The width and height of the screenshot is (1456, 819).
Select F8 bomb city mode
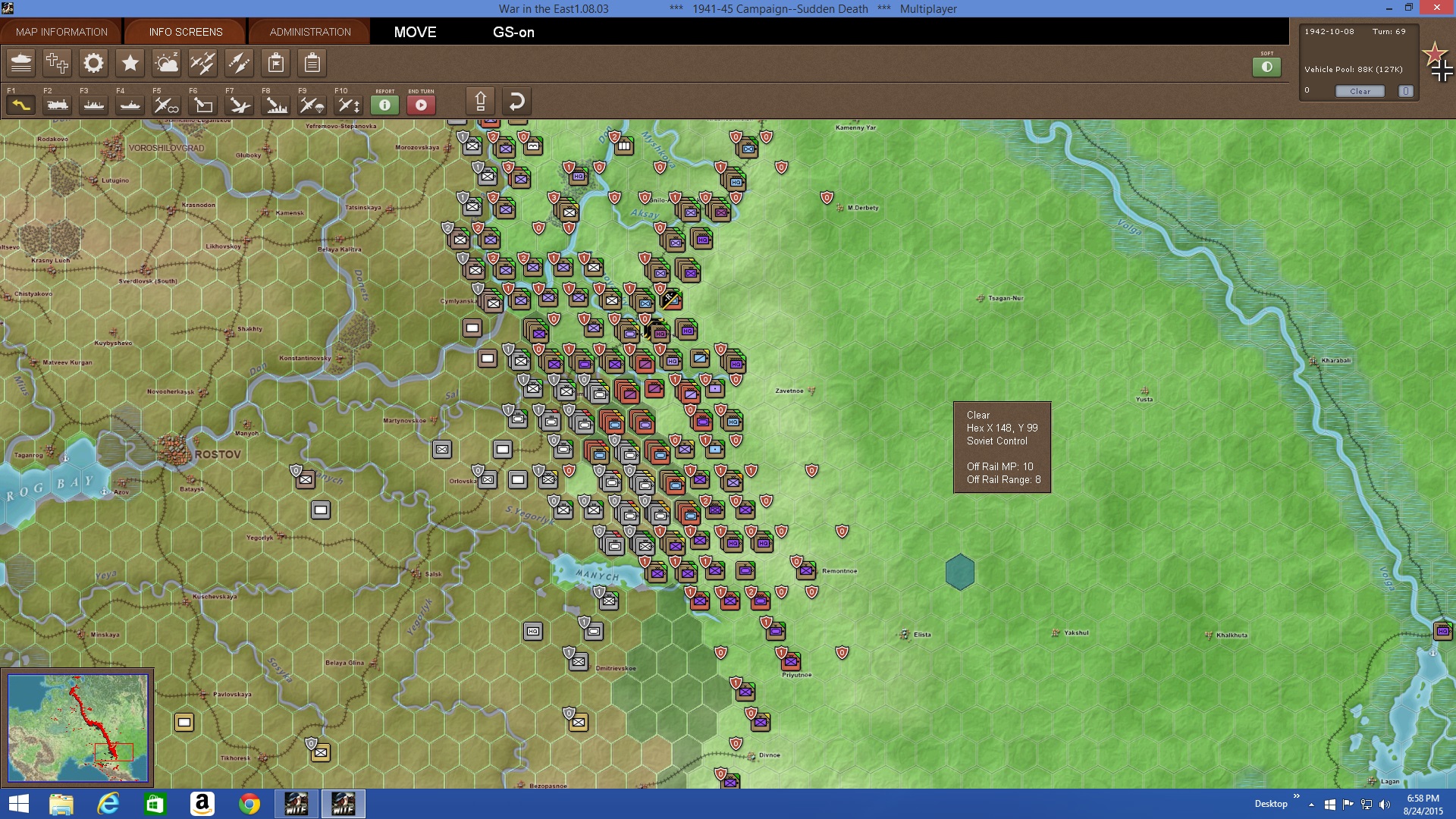[x=276, y=105]
